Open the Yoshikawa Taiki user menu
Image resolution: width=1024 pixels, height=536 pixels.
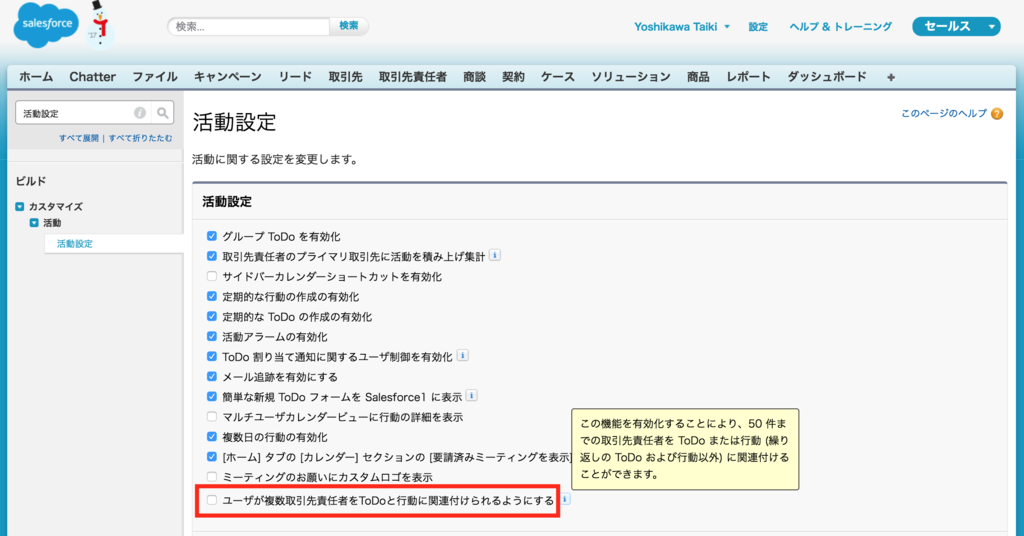[x=681, y=27]
